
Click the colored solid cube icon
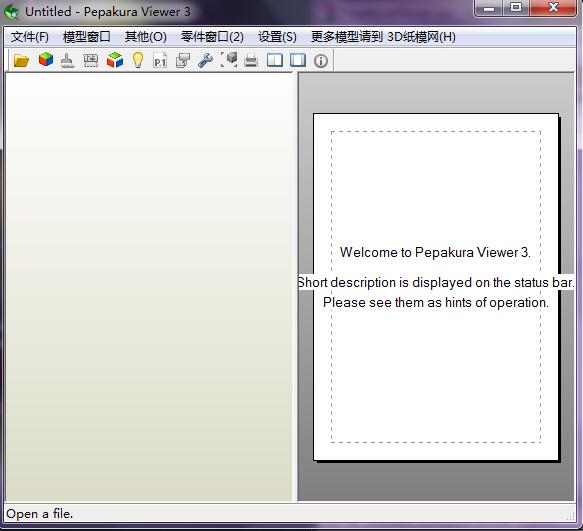coord(46,60)
